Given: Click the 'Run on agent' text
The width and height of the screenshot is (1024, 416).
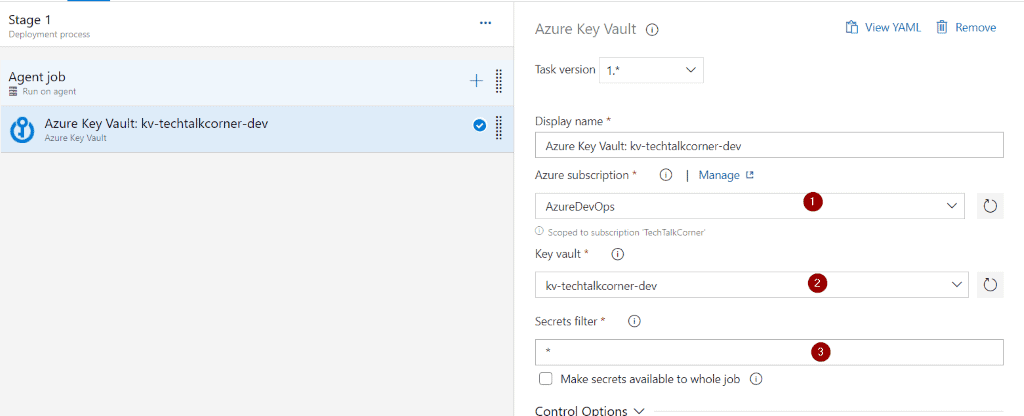Looking at the screenshot, I should point(49,91).
